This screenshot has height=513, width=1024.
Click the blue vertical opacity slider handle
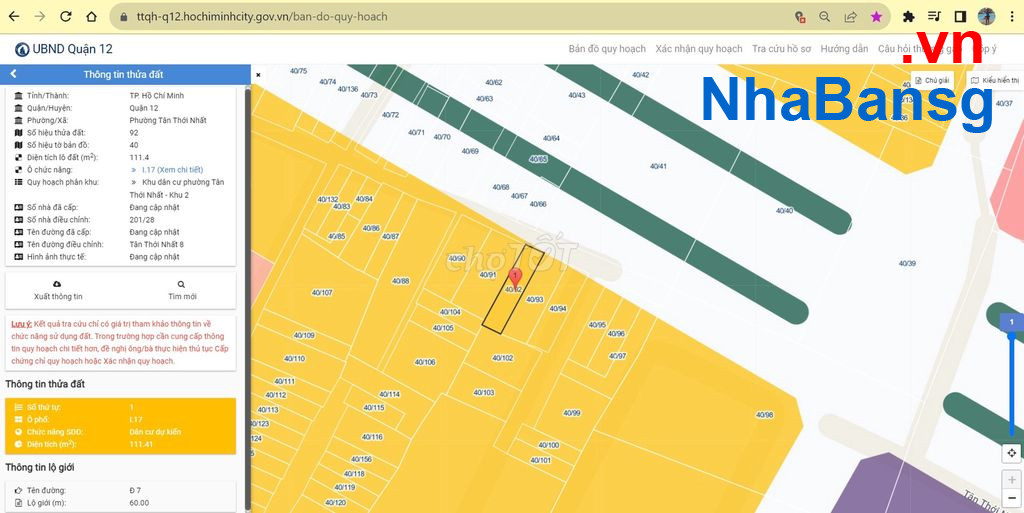point(1011,322)
